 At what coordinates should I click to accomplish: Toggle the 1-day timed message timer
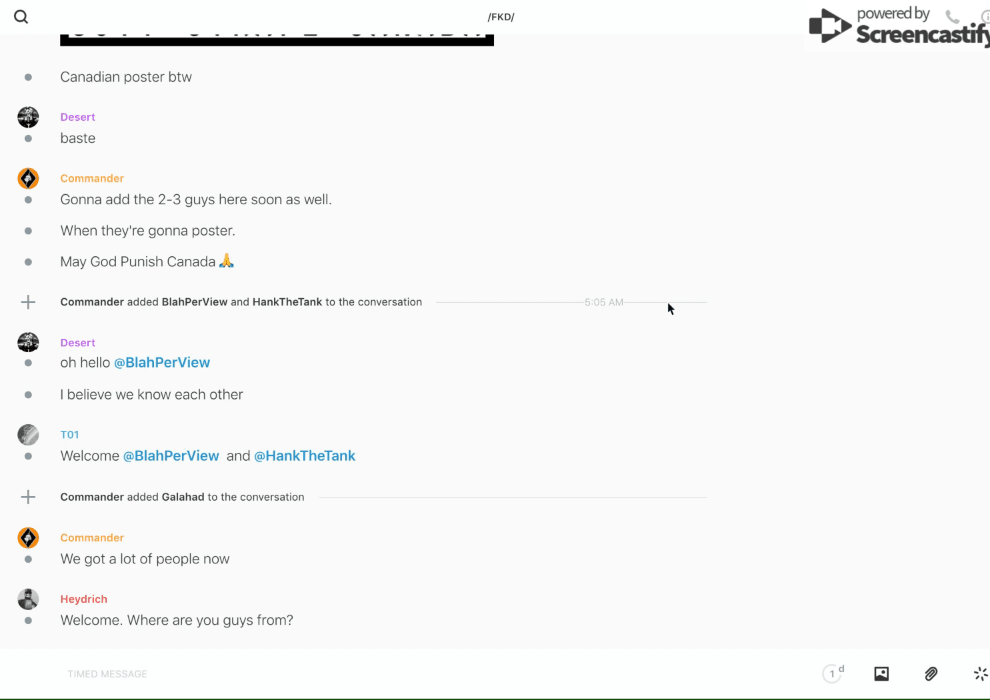[833, 674]
